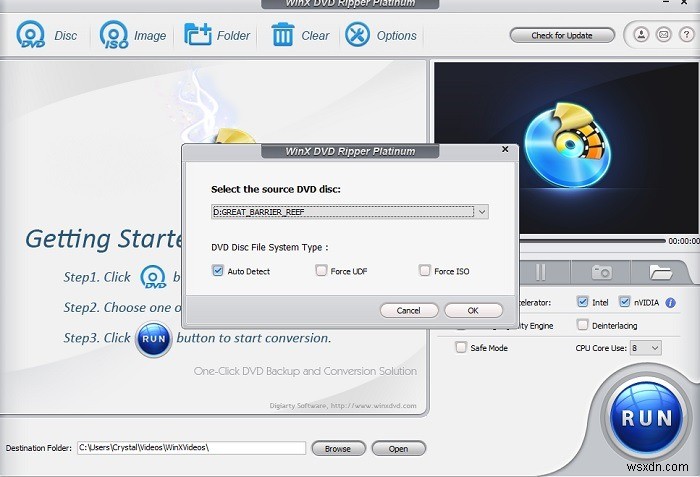Enable the Force ISO checkbox
Screen dimensions: 700x477
[425, 270]
